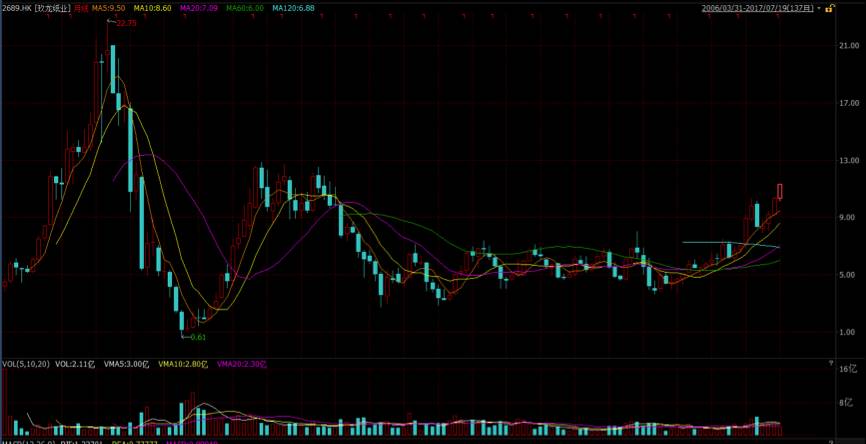Click the 22.35 highest price marker

tap(126, 22)
